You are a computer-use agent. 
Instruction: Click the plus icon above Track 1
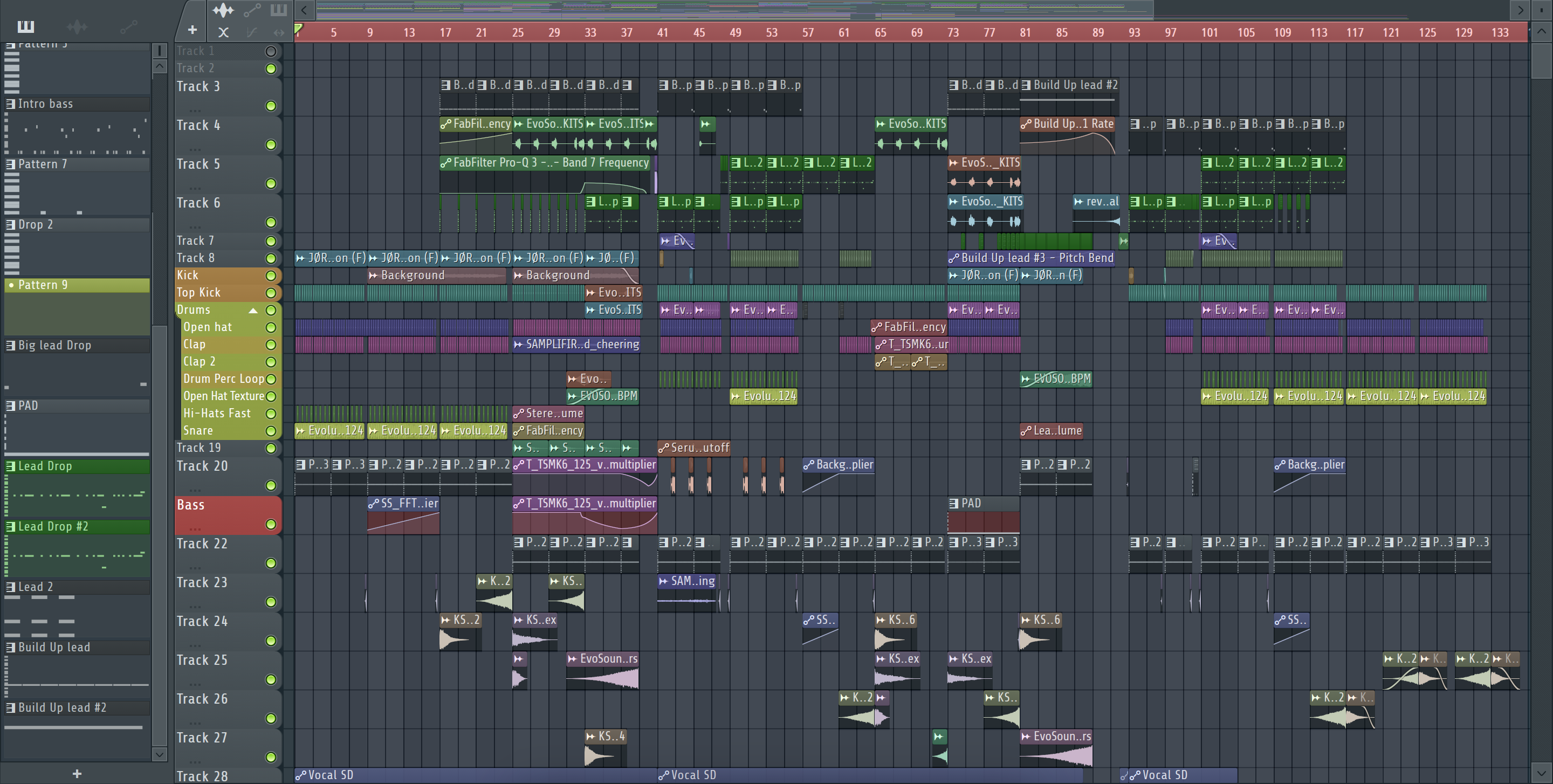tap(193, 30)
